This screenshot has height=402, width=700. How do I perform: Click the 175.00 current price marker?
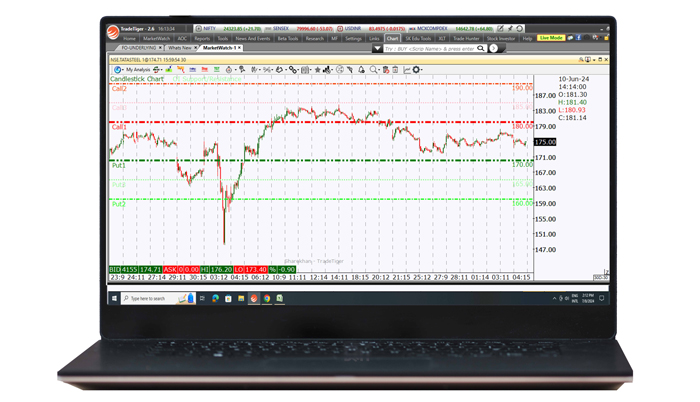pyautogui.click(x=546, y=142)
